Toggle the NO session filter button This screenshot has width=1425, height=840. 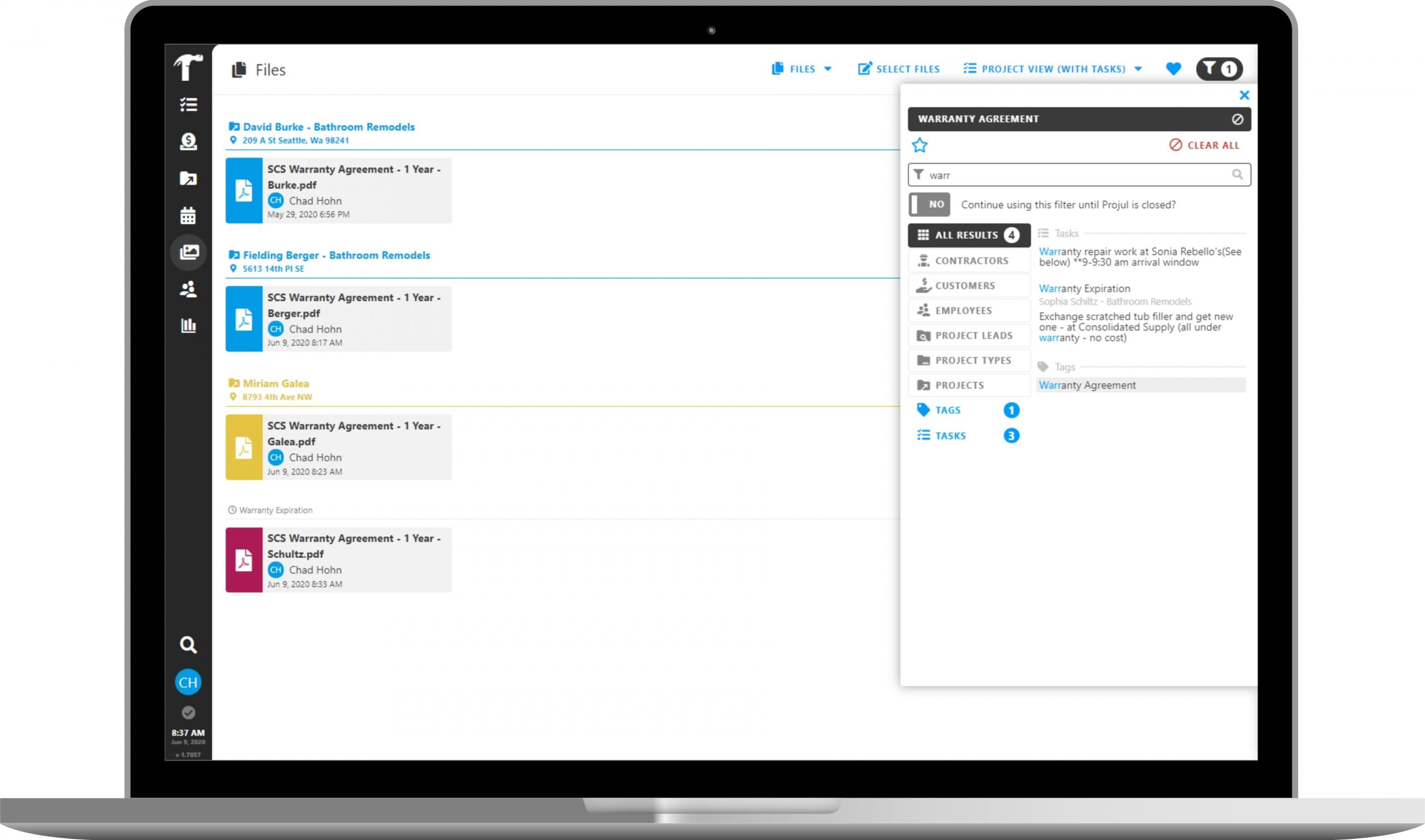[930, 205]
